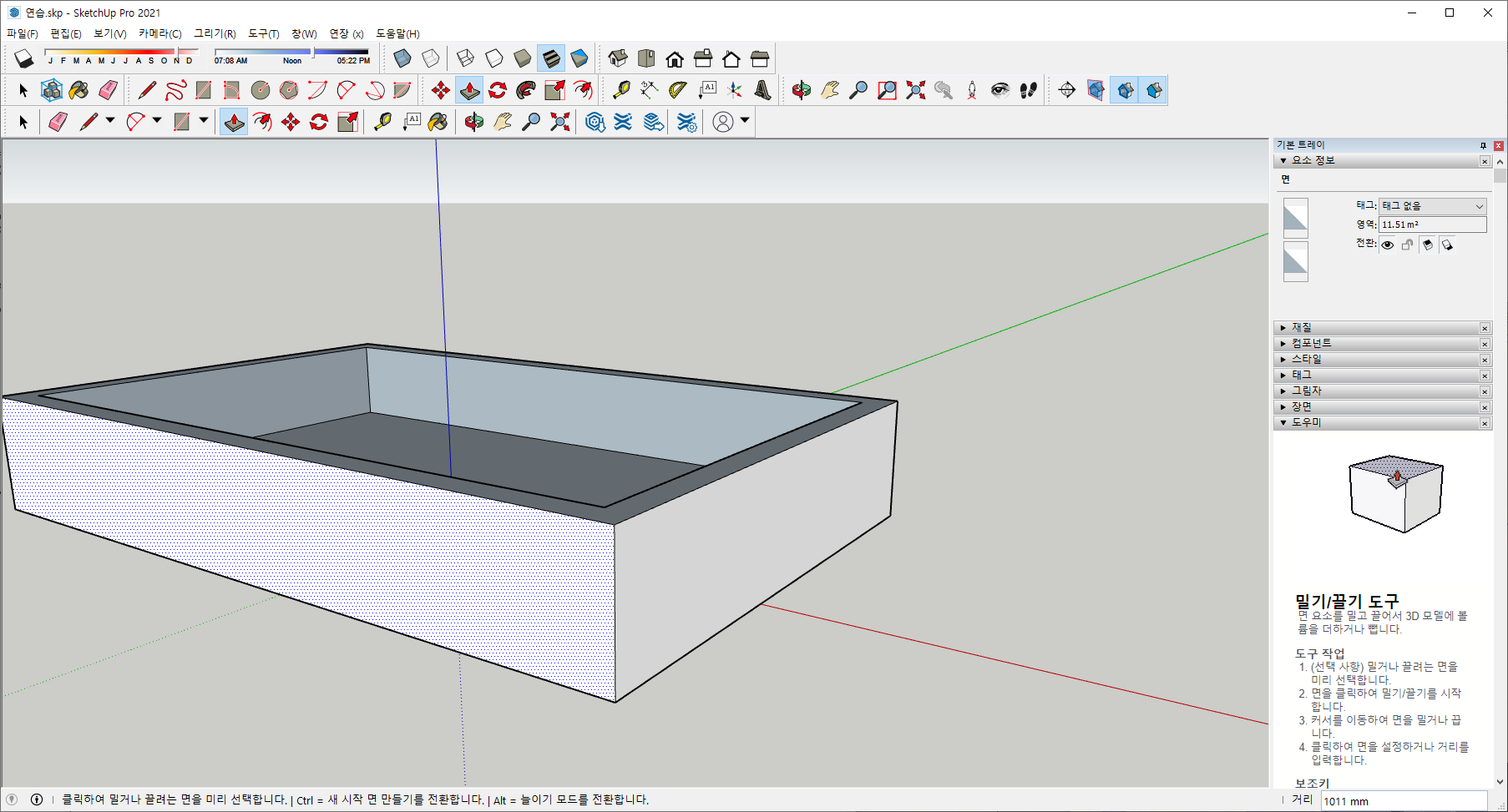Image resolution: width=1508 pixels, height=812 pixels.
Task: Open the 그리기(R) menu
Action: click(x=215, y=34)
